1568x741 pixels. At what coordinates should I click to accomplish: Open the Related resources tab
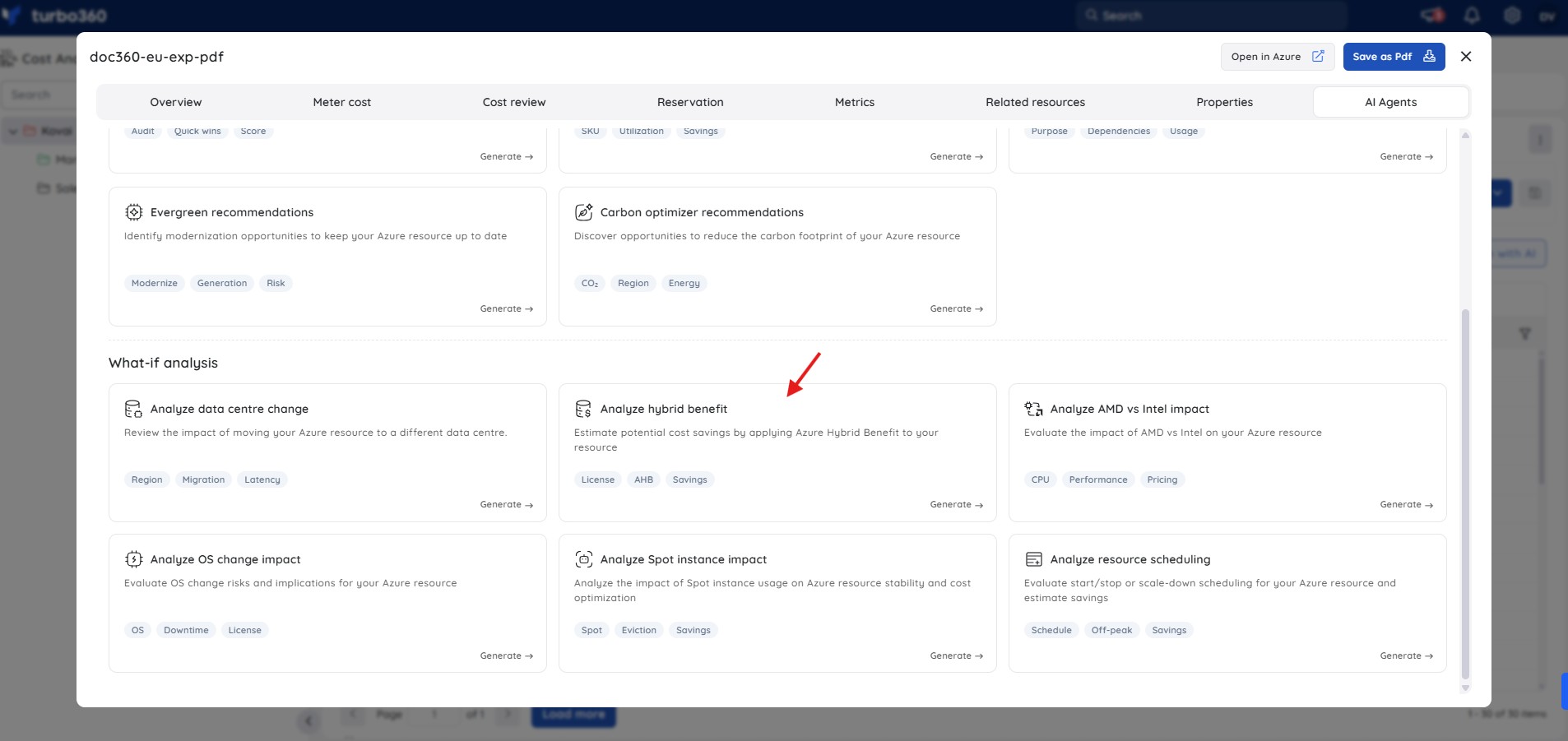coord(1036,102)
